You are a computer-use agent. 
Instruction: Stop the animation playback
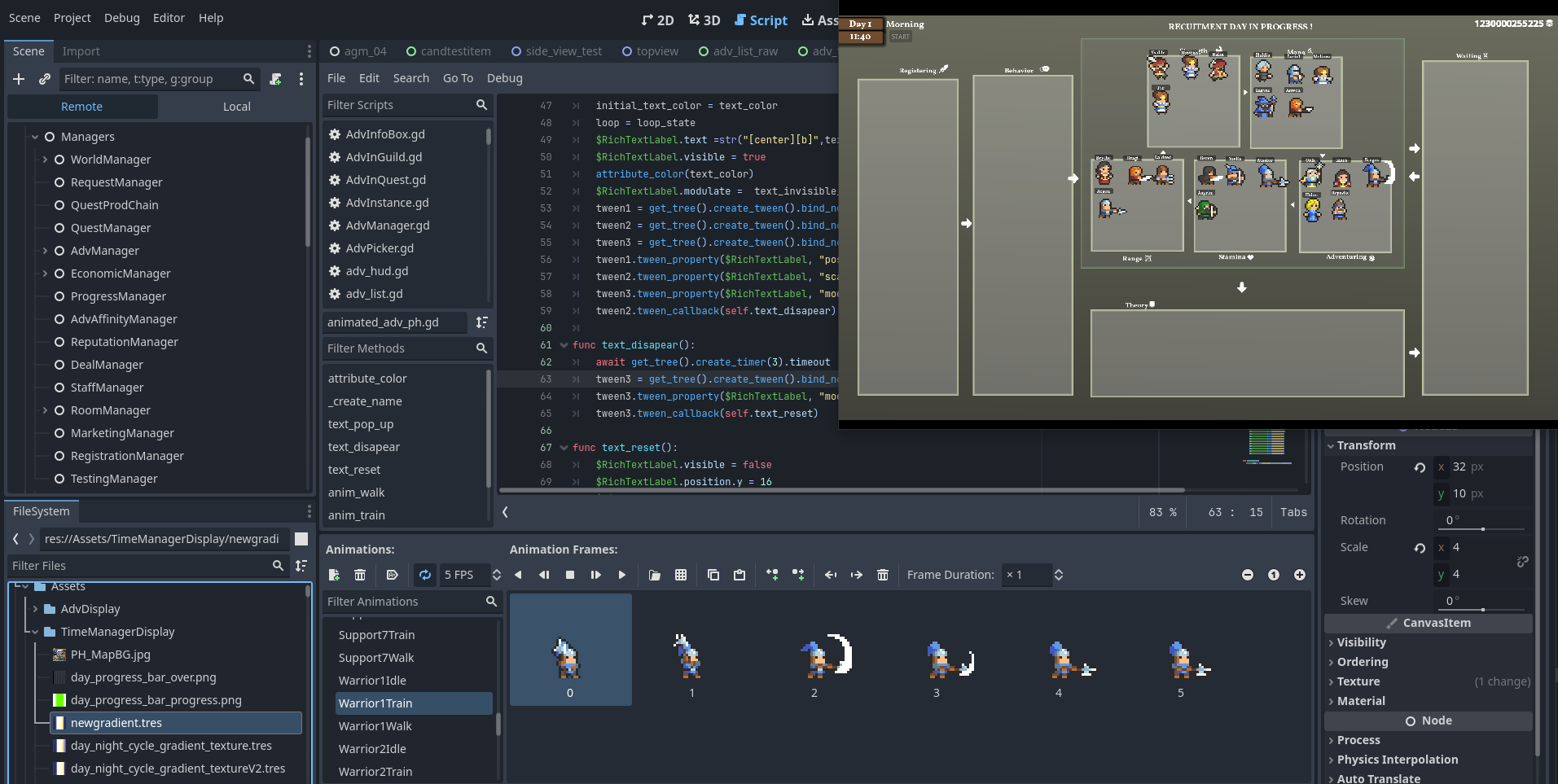pyautogui.click(x=570, y=575)
